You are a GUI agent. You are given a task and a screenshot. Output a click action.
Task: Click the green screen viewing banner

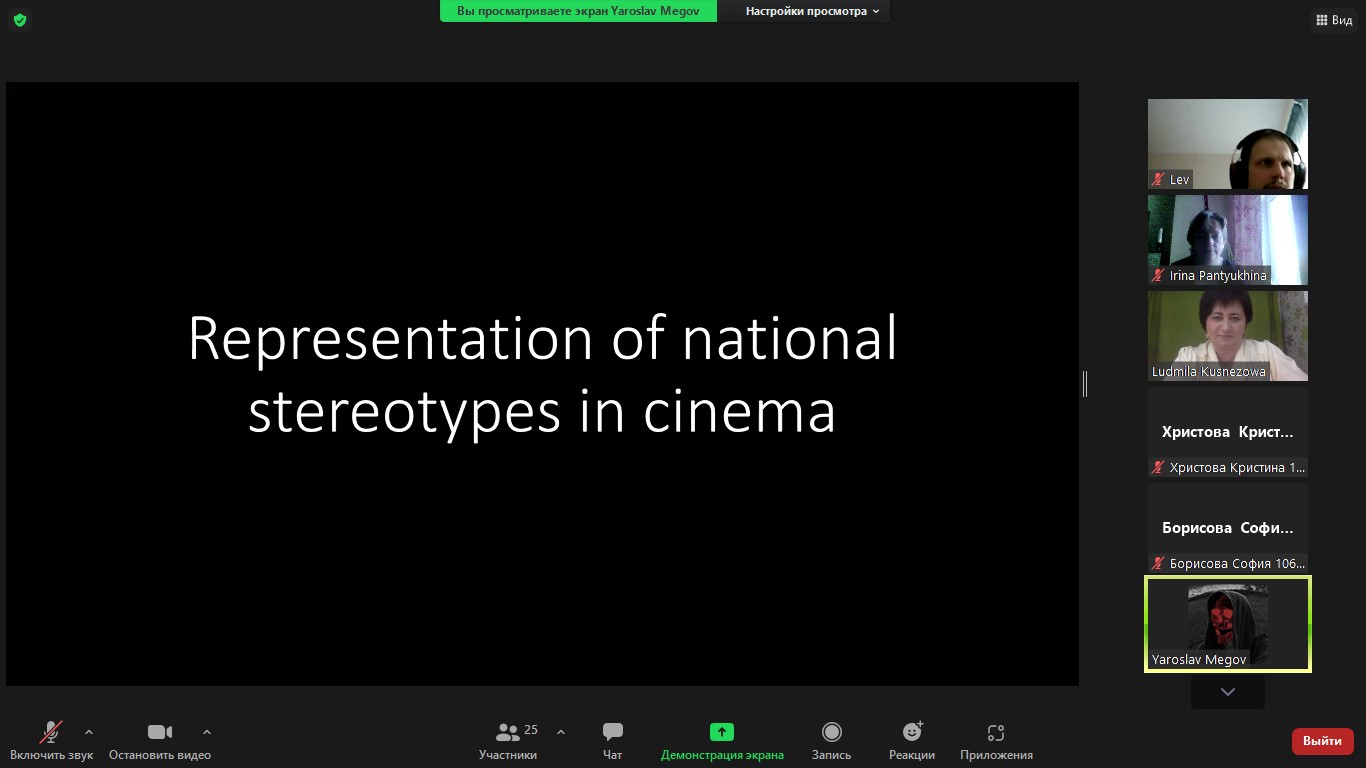(x=578, y=11)
